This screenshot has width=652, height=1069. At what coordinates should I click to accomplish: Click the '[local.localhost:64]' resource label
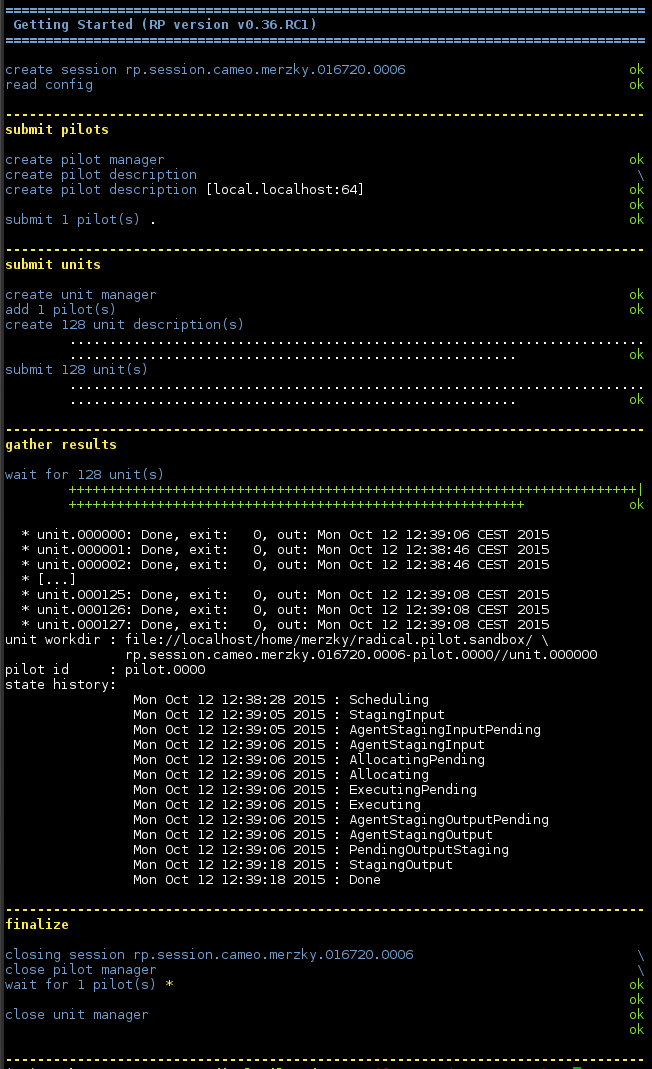pos(285,190)
